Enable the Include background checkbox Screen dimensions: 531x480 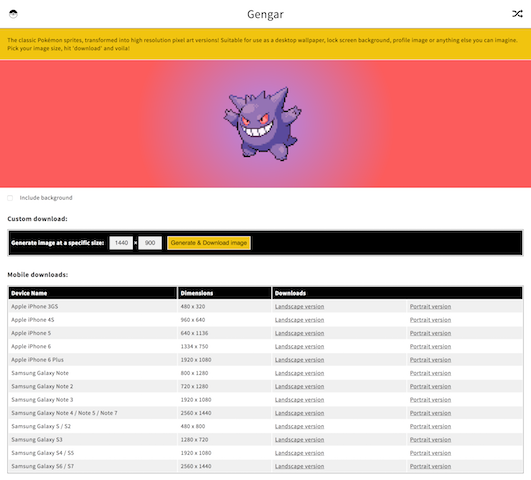[10, 198]
